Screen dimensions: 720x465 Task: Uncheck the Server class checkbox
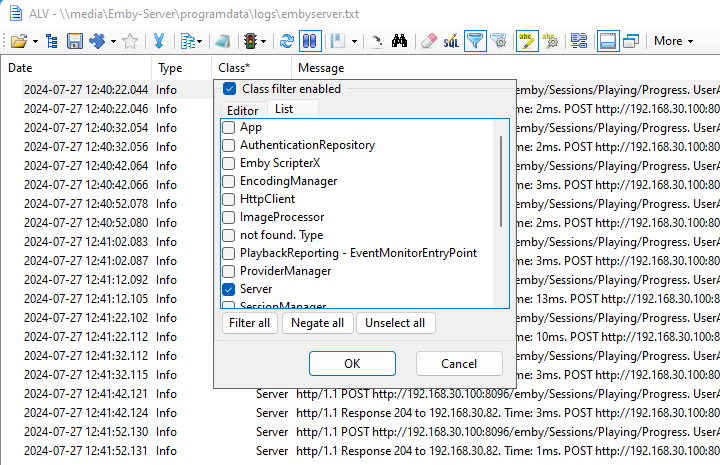(x=228, y=289)
